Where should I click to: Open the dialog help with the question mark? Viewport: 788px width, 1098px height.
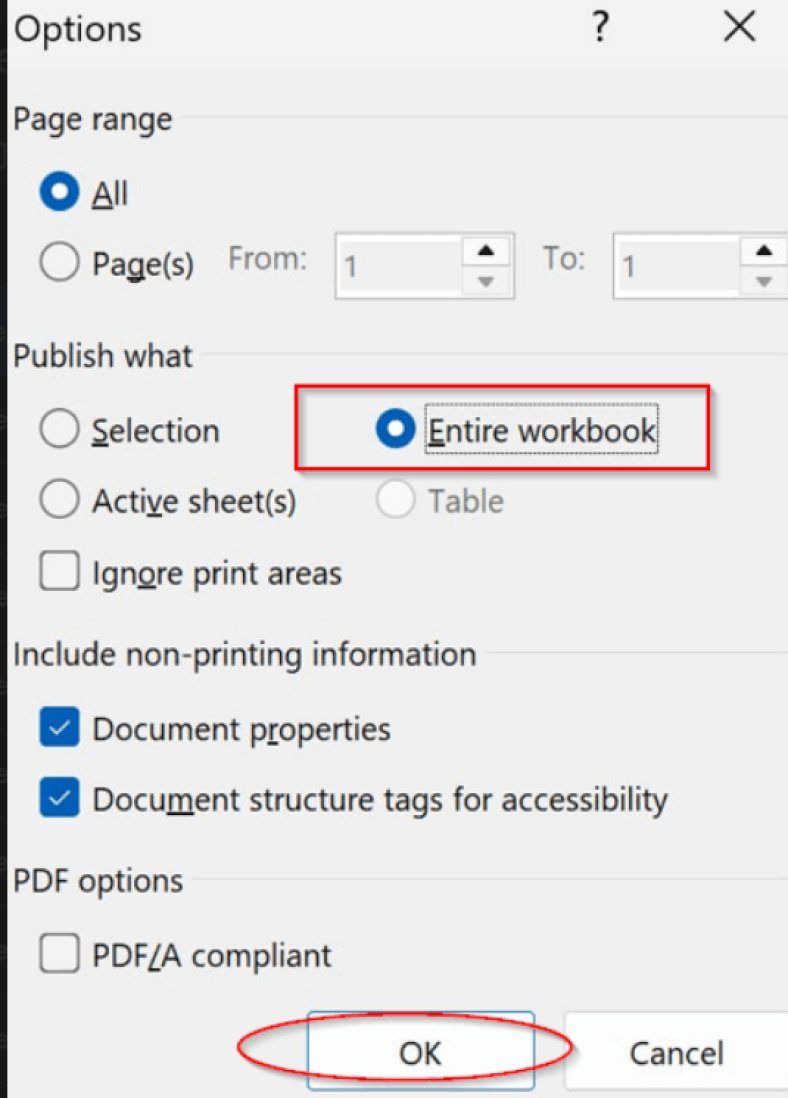(x=600, y=28)
